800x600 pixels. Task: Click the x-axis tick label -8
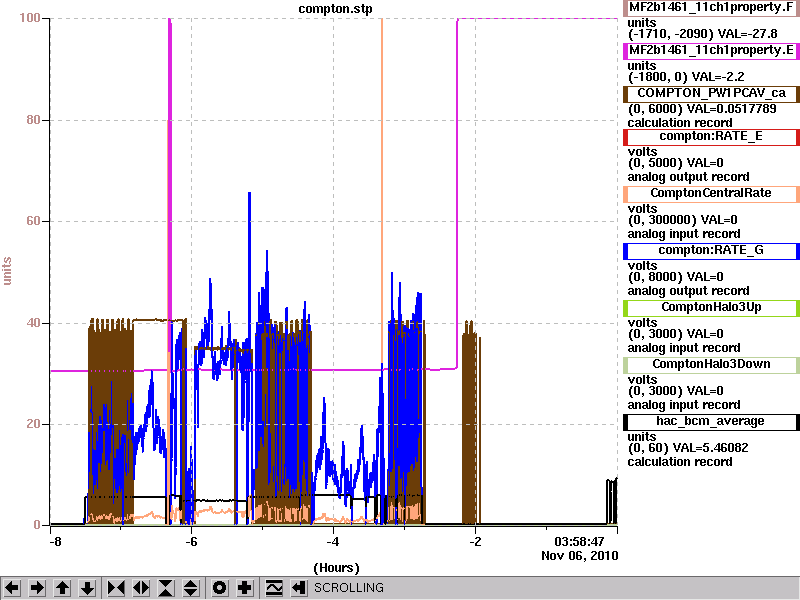(55, 541)
